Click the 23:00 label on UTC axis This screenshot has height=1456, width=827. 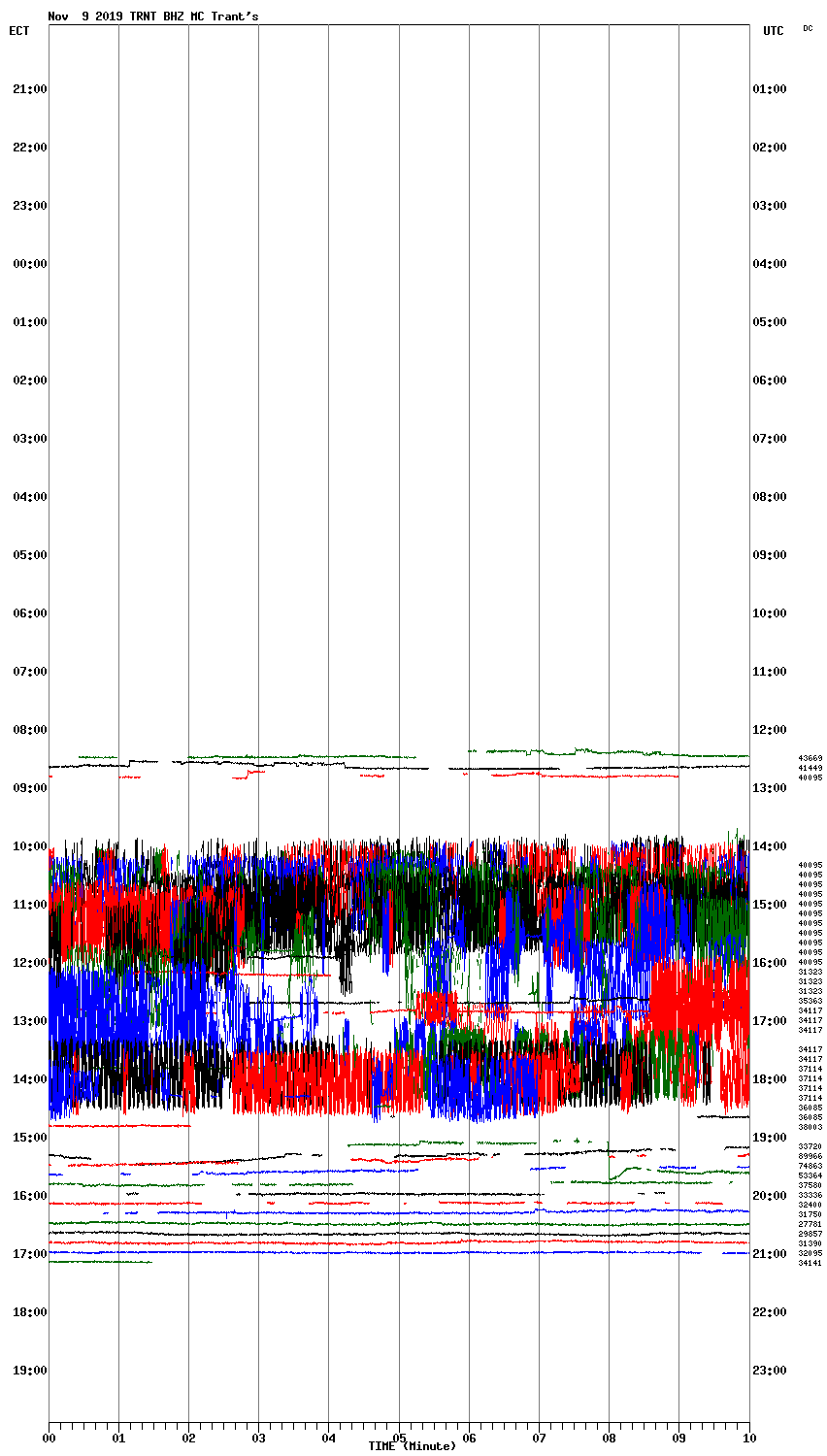click(770, 1371)
